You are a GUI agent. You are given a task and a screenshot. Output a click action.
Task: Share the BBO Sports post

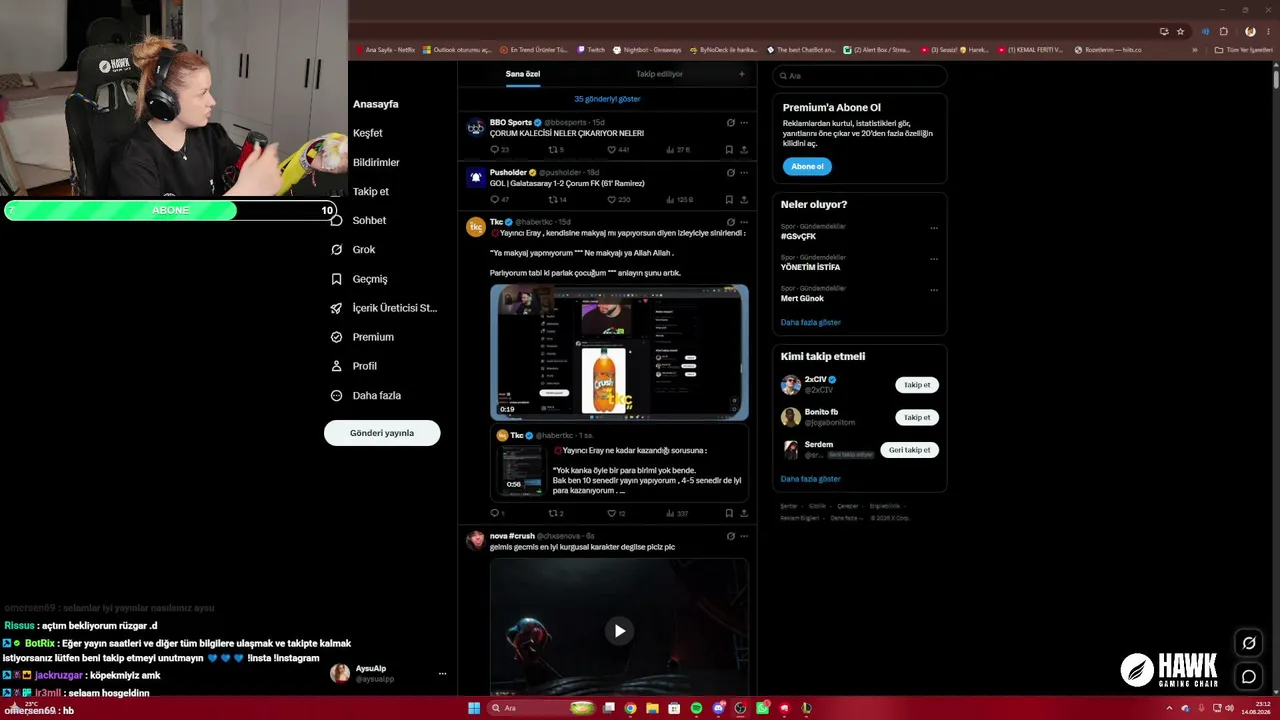coord(743,150)
